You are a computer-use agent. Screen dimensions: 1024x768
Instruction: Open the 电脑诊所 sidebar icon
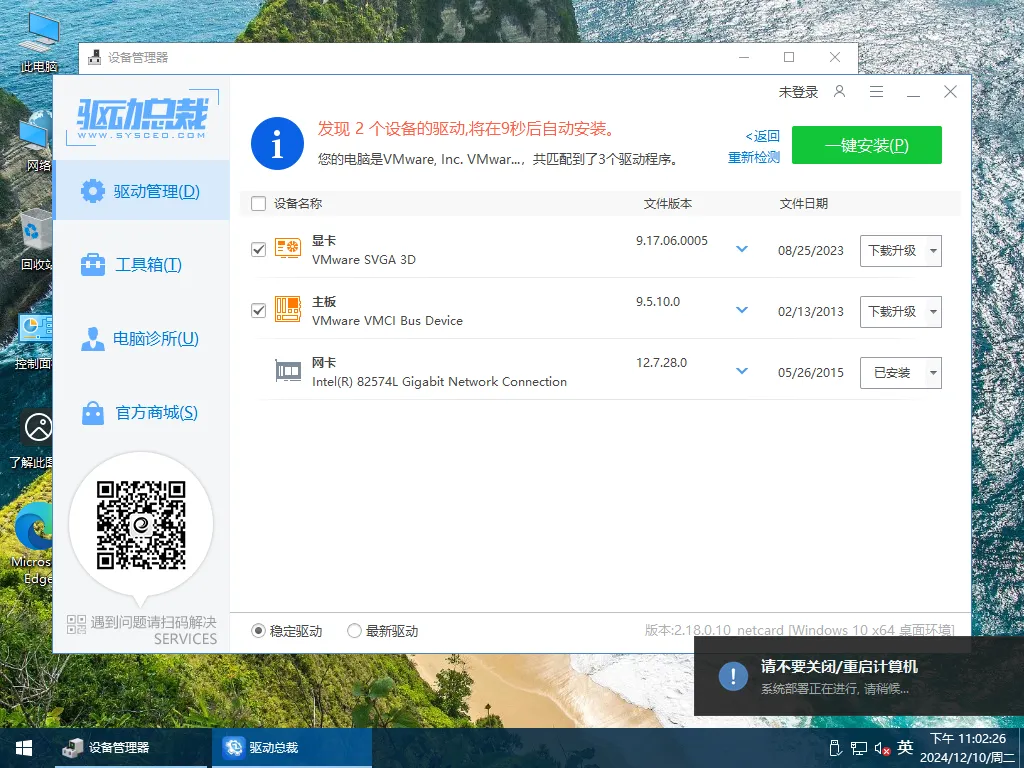click(141, 339)
